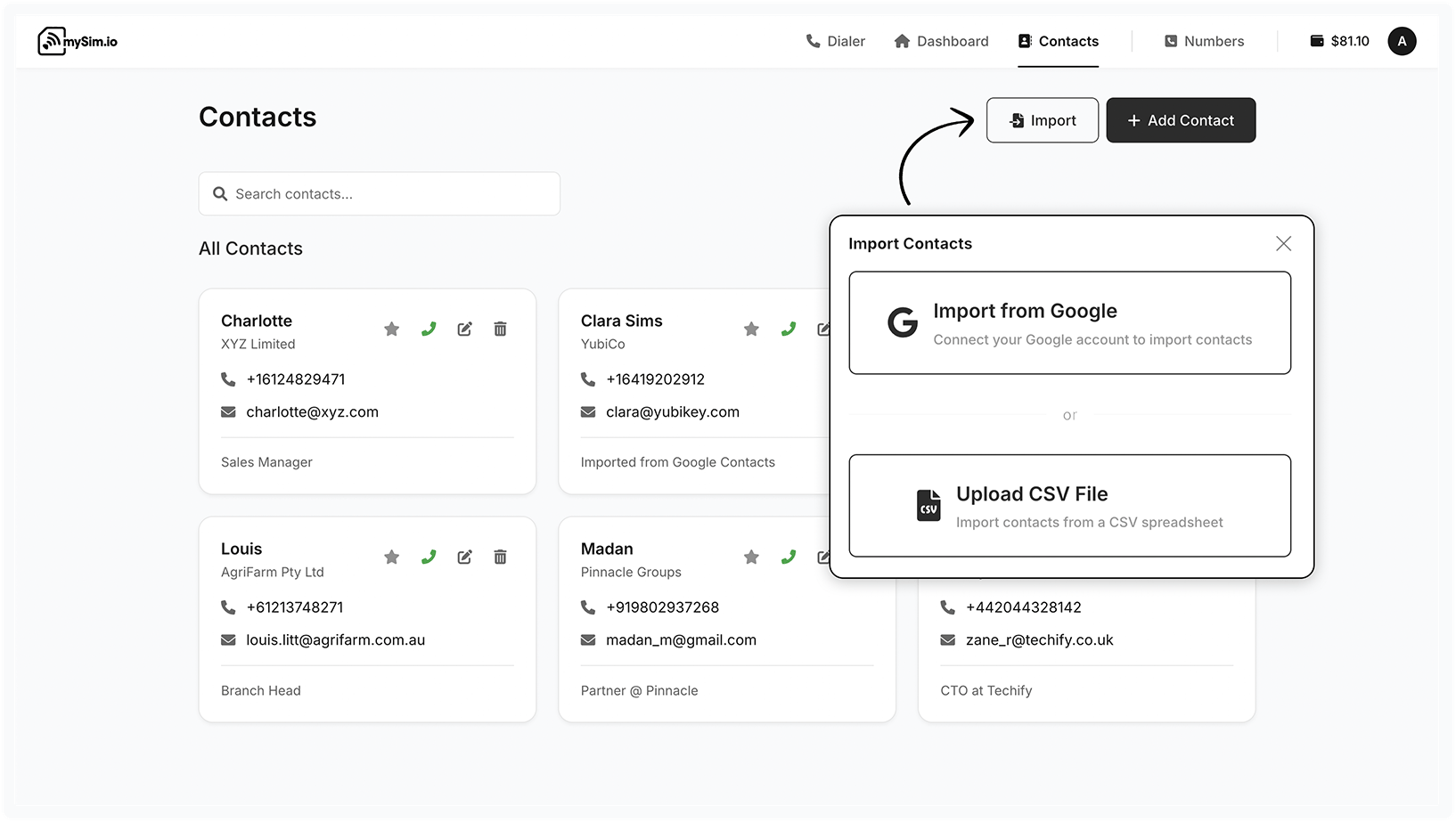
Task: Click email louis.litt@agrifarm.com.au
Action: (x=336, y=640)
